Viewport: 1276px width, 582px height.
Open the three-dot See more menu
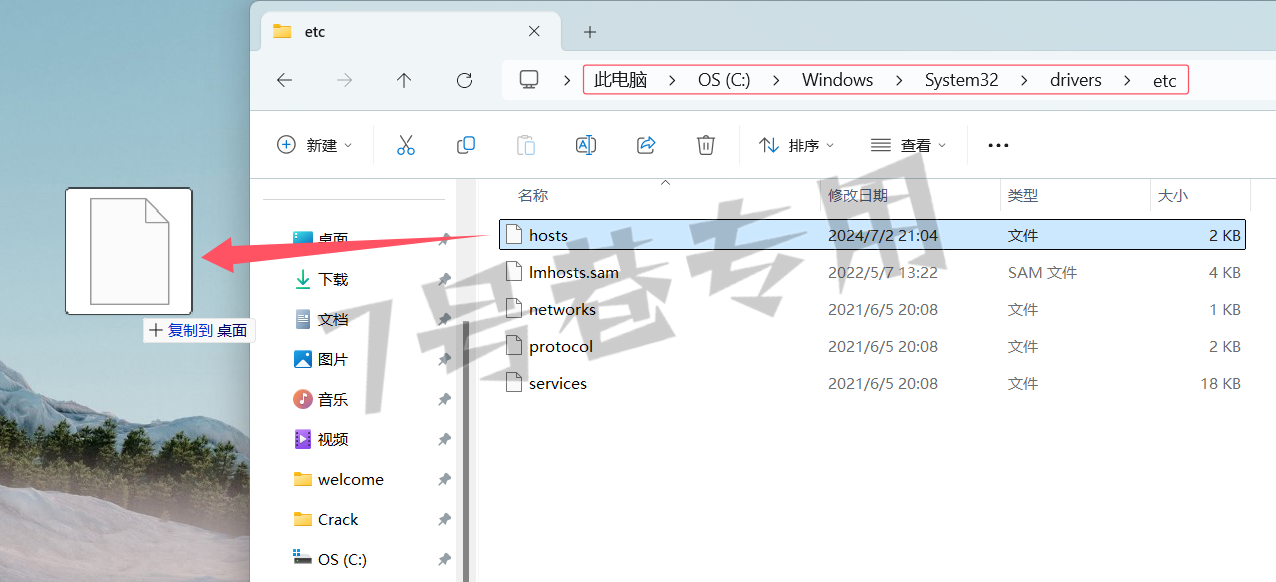point(998,145)
